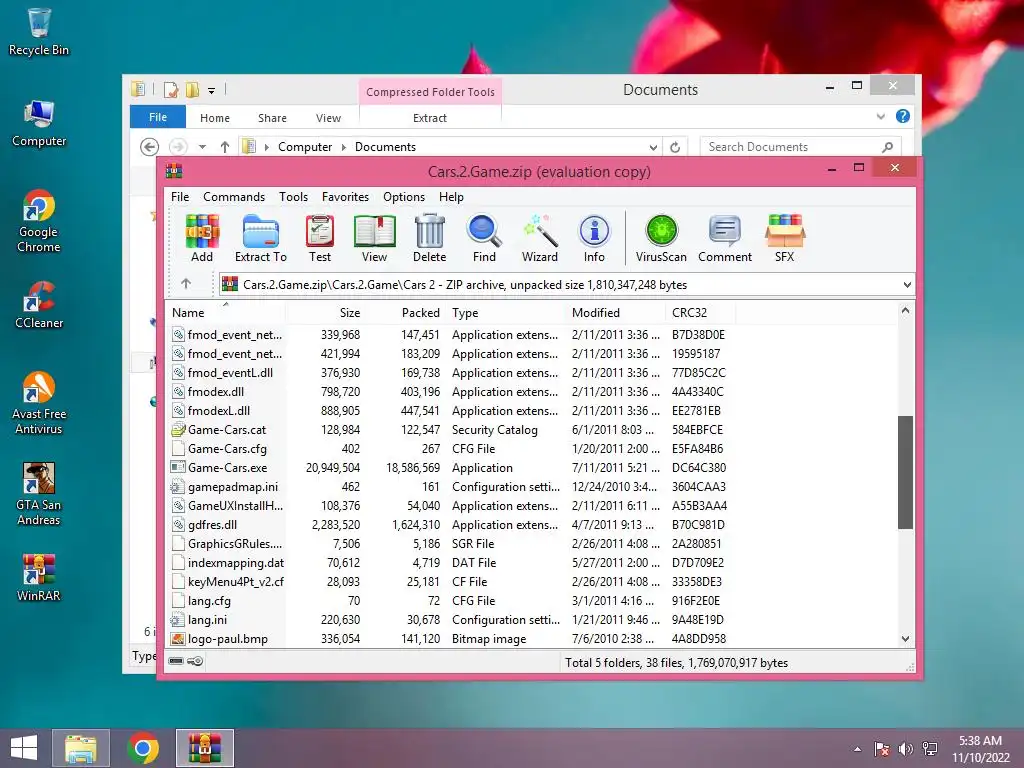Click the file list scrollbar thumb

pos(905,472)
